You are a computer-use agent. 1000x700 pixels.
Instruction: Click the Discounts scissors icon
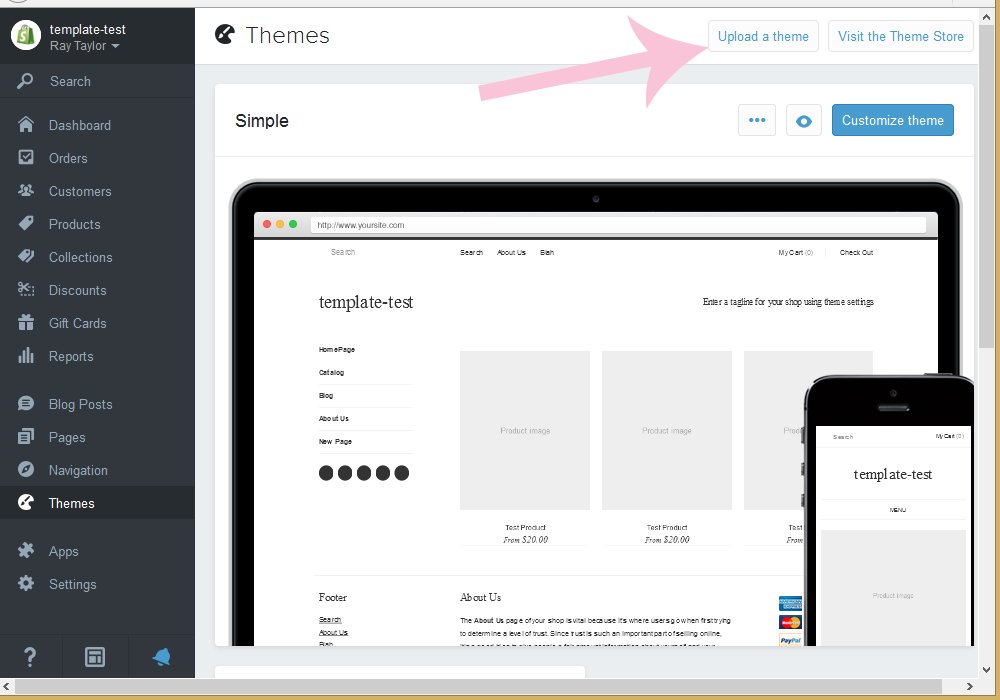click(26, 289)
